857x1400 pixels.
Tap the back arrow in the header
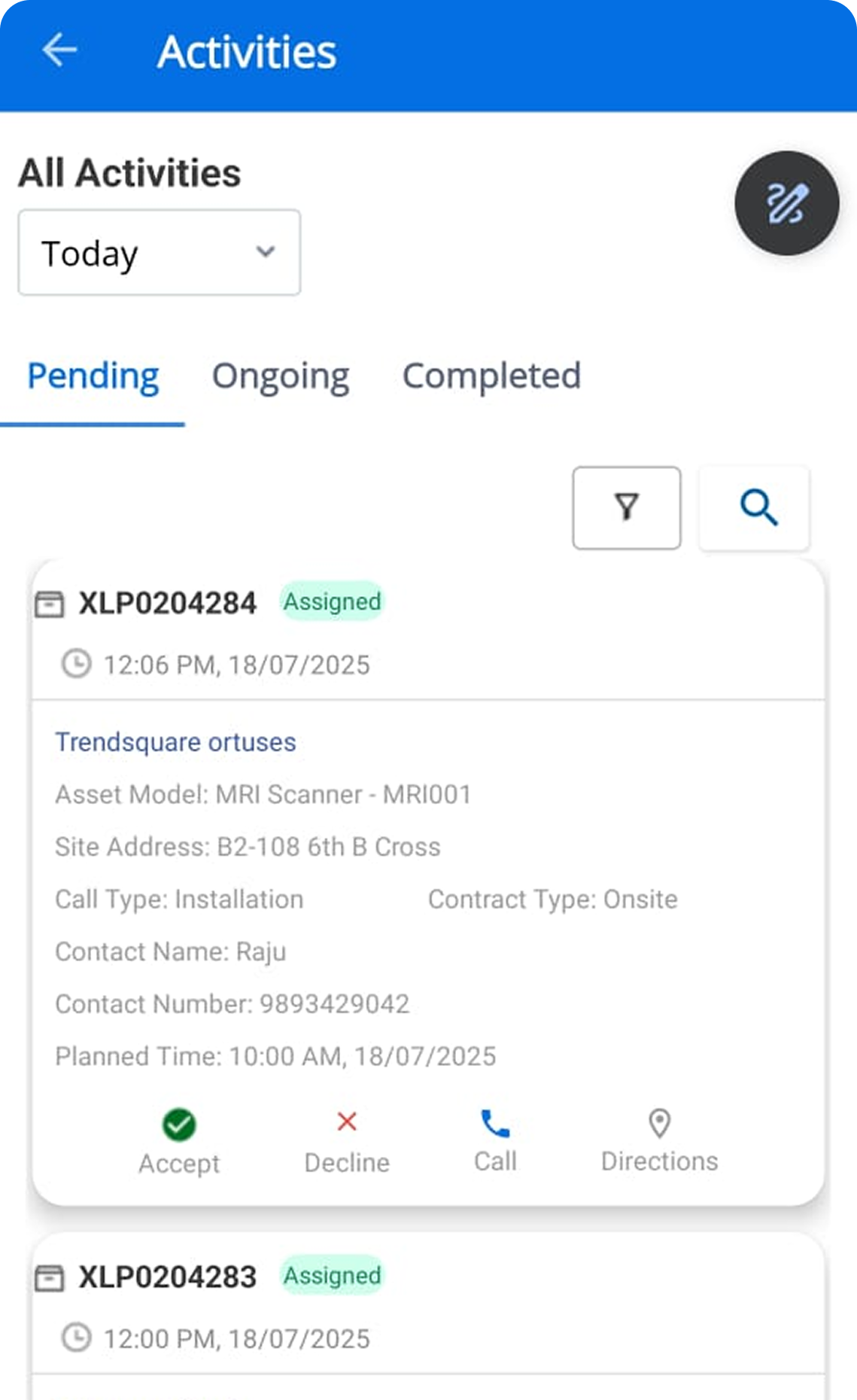click(x=59, y=51)
